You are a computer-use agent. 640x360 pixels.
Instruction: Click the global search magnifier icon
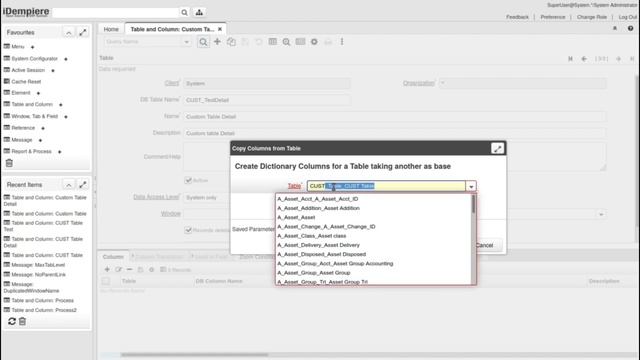click(x=184, y=13)
